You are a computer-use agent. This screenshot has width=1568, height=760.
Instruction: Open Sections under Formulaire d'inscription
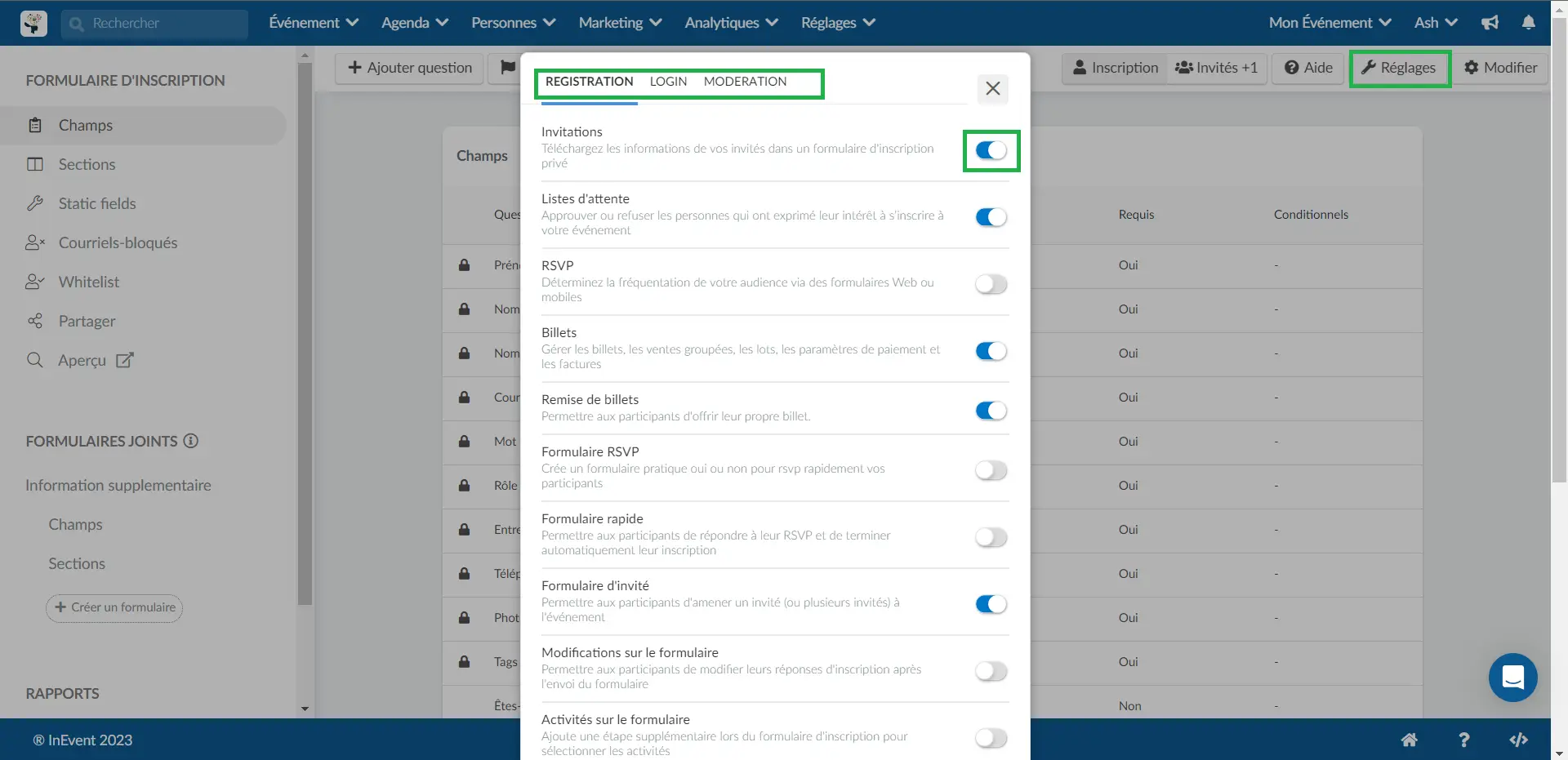87,164
